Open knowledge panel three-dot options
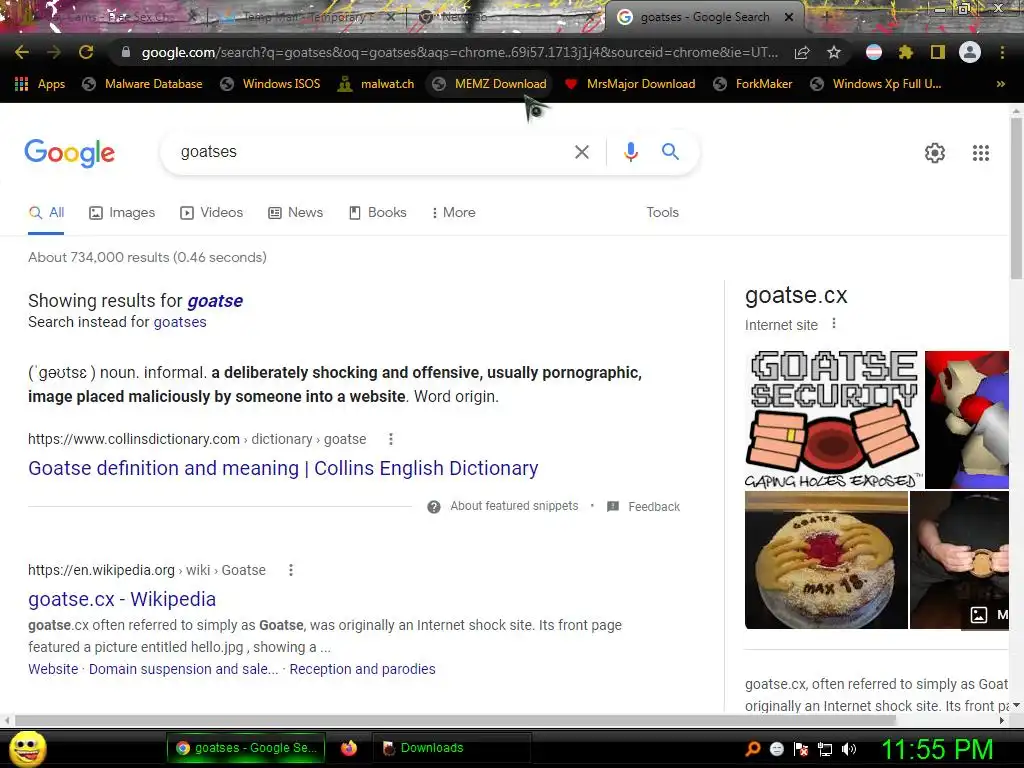 [x=833, y=324]
